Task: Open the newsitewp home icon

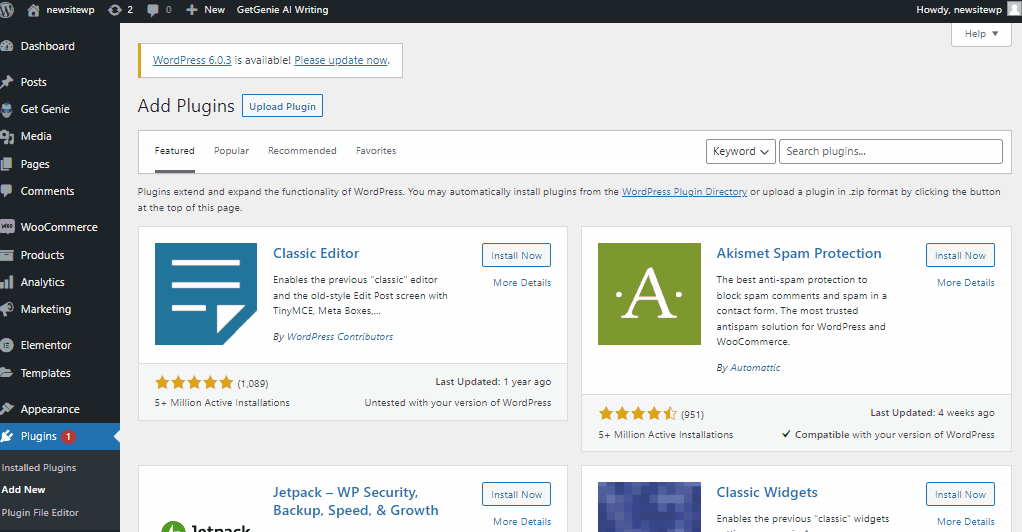Action: point(33,10)
